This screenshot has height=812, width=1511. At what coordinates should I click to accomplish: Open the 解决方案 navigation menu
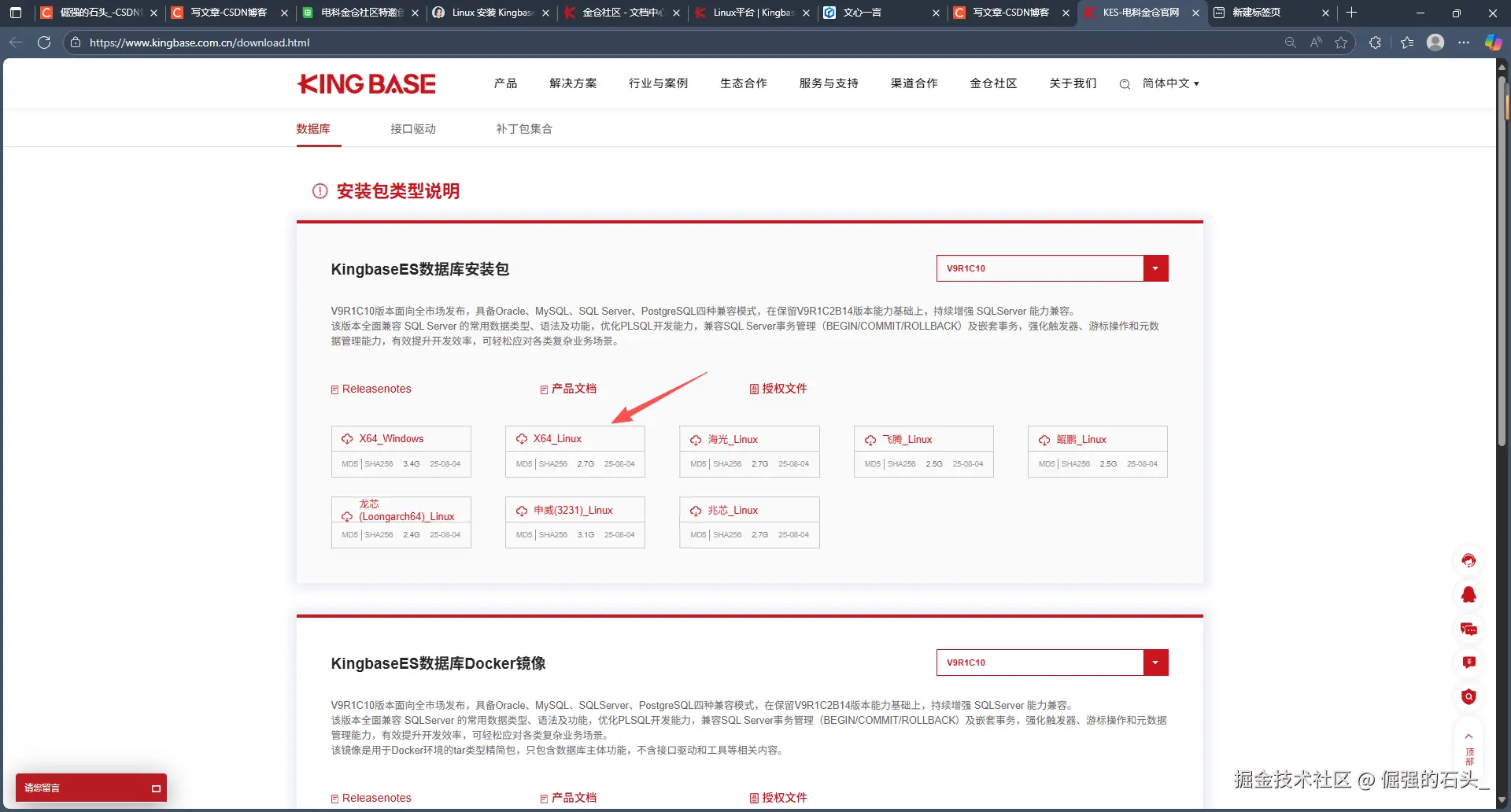click(x=573, y=83)
